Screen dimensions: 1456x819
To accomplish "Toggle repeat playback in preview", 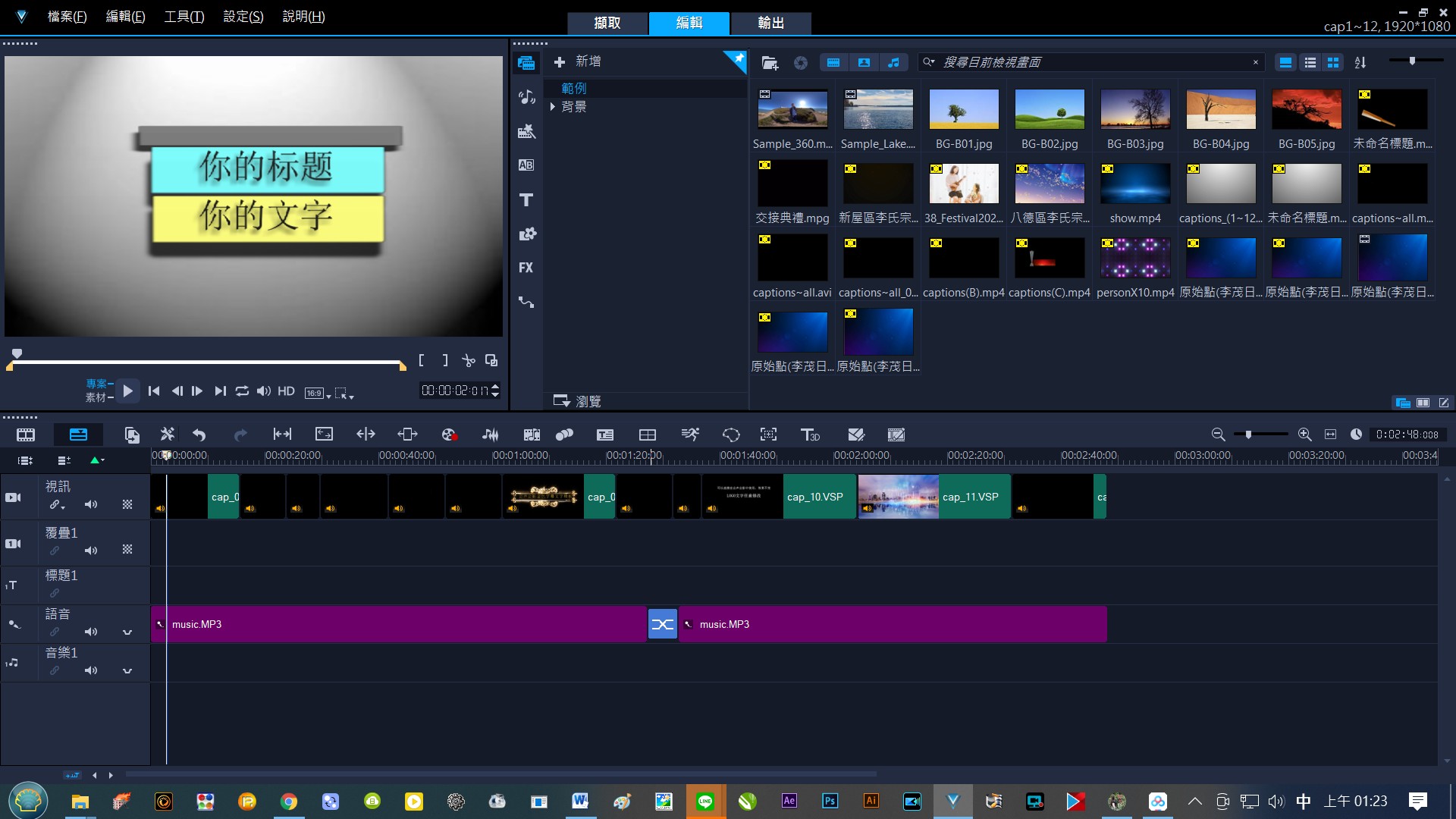I will 242,391.
